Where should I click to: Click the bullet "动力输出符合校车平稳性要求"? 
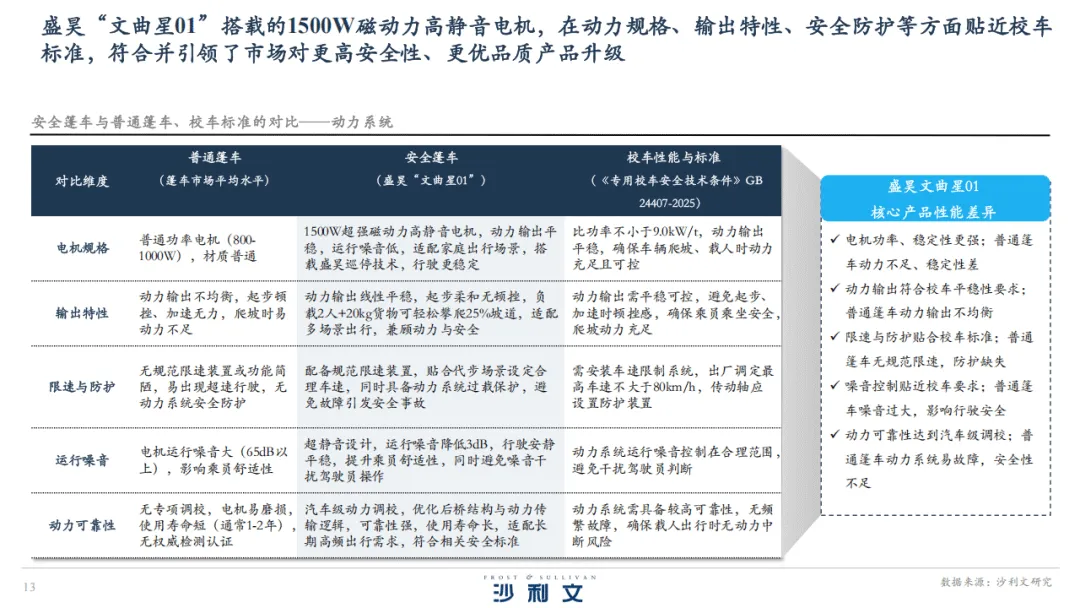tap(929, 301)
